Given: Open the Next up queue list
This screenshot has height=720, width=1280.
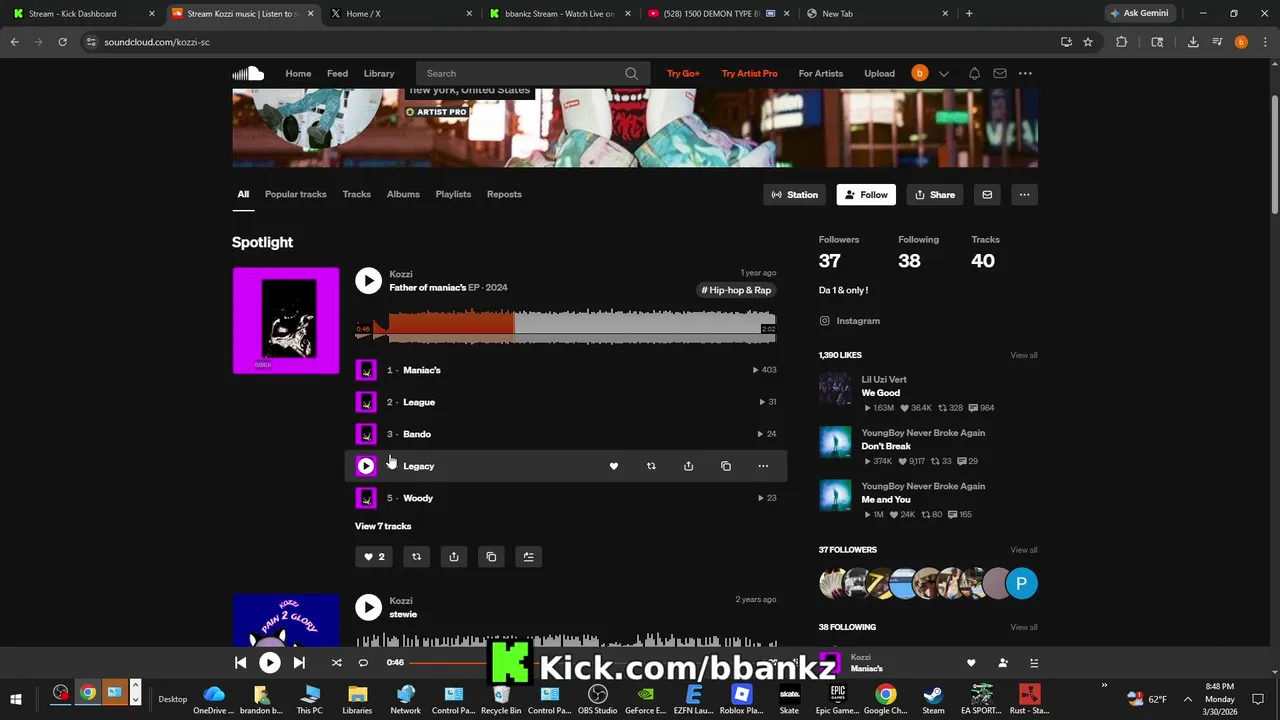Looking at the screenshot, I should [x=1034, y=662].
